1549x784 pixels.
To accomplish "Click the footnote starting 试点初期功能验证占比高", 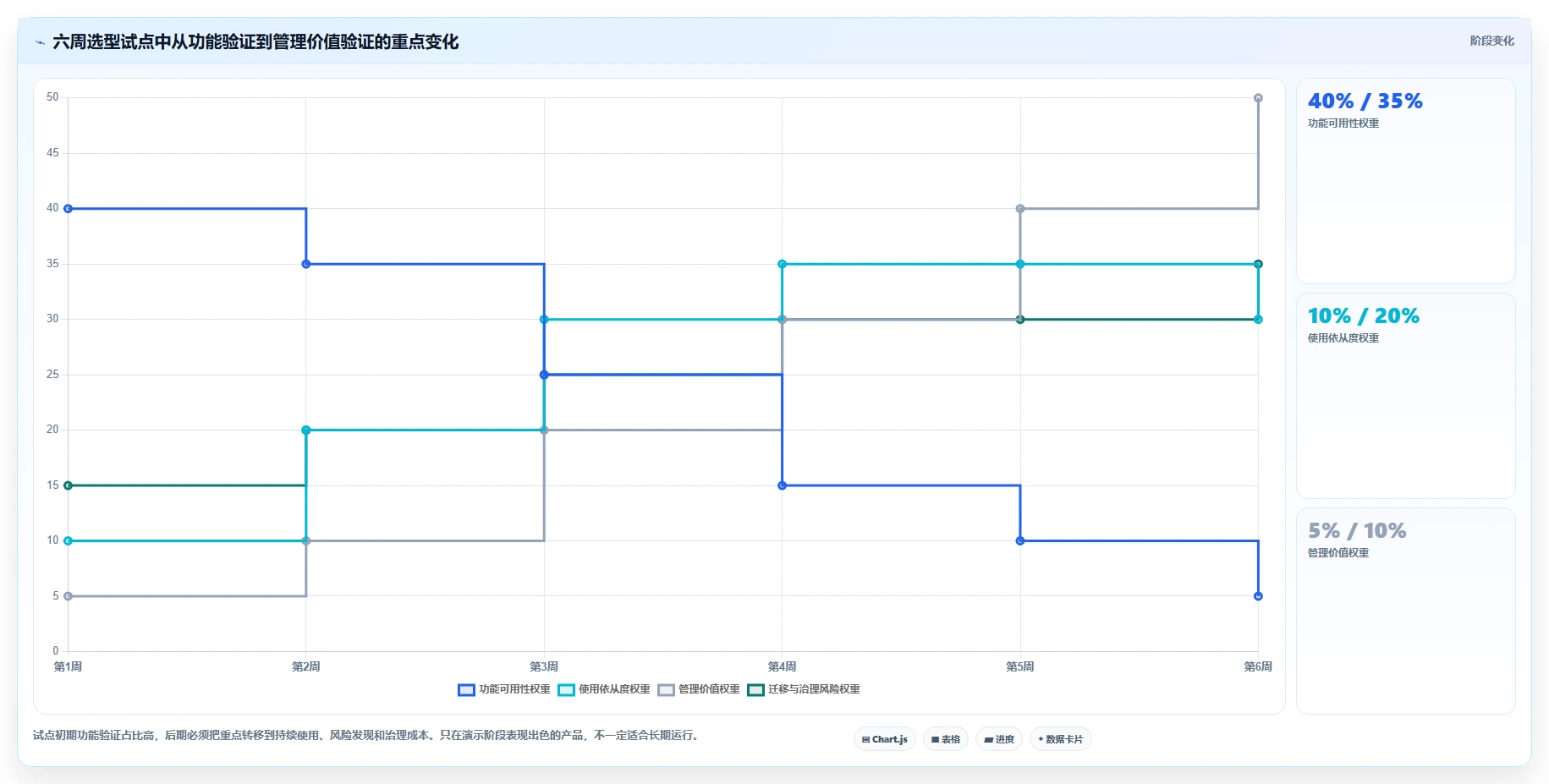I will point(368,736).
